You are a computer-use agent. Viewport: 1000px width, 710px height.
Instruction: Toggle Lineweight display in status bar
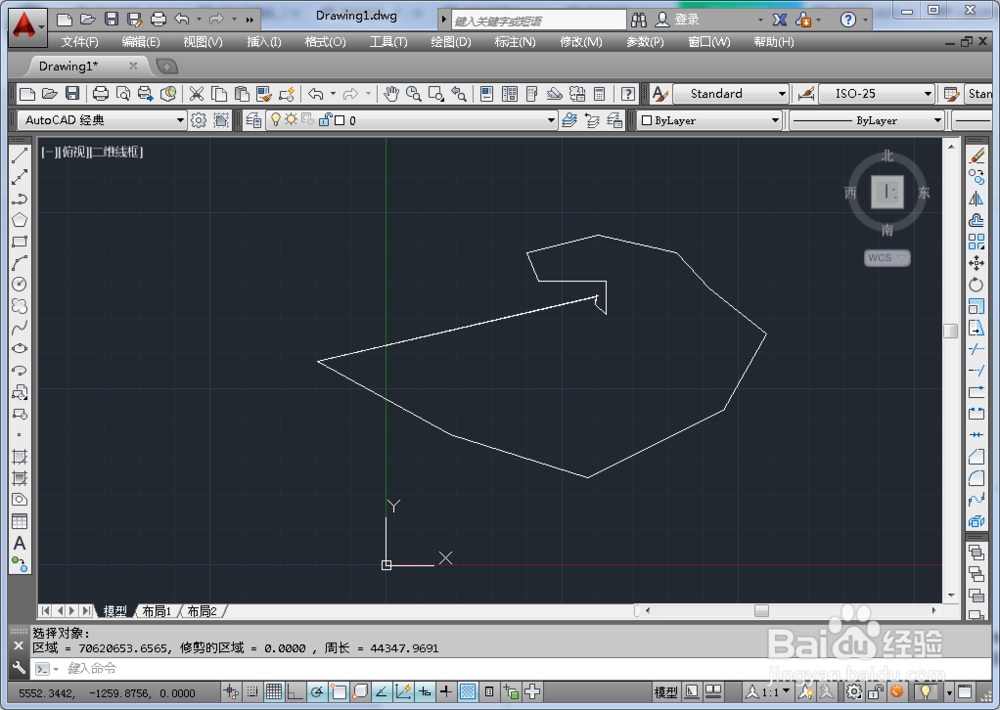click(x=446, y=692)
